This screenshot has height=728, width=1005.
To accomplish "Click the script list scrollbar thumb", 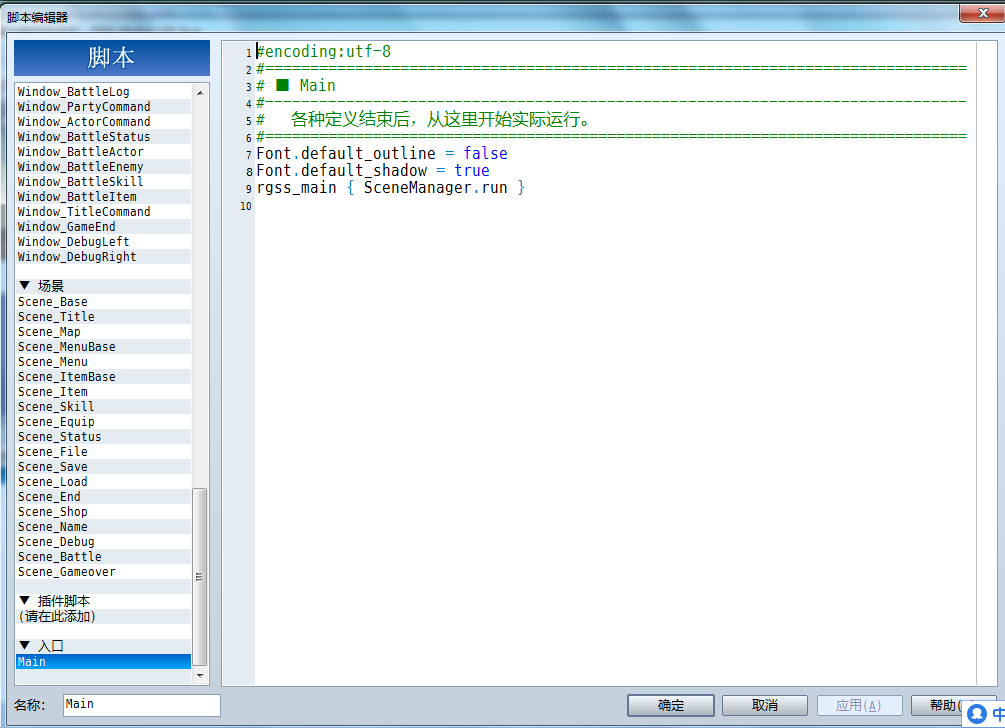I will coord(200,577).
